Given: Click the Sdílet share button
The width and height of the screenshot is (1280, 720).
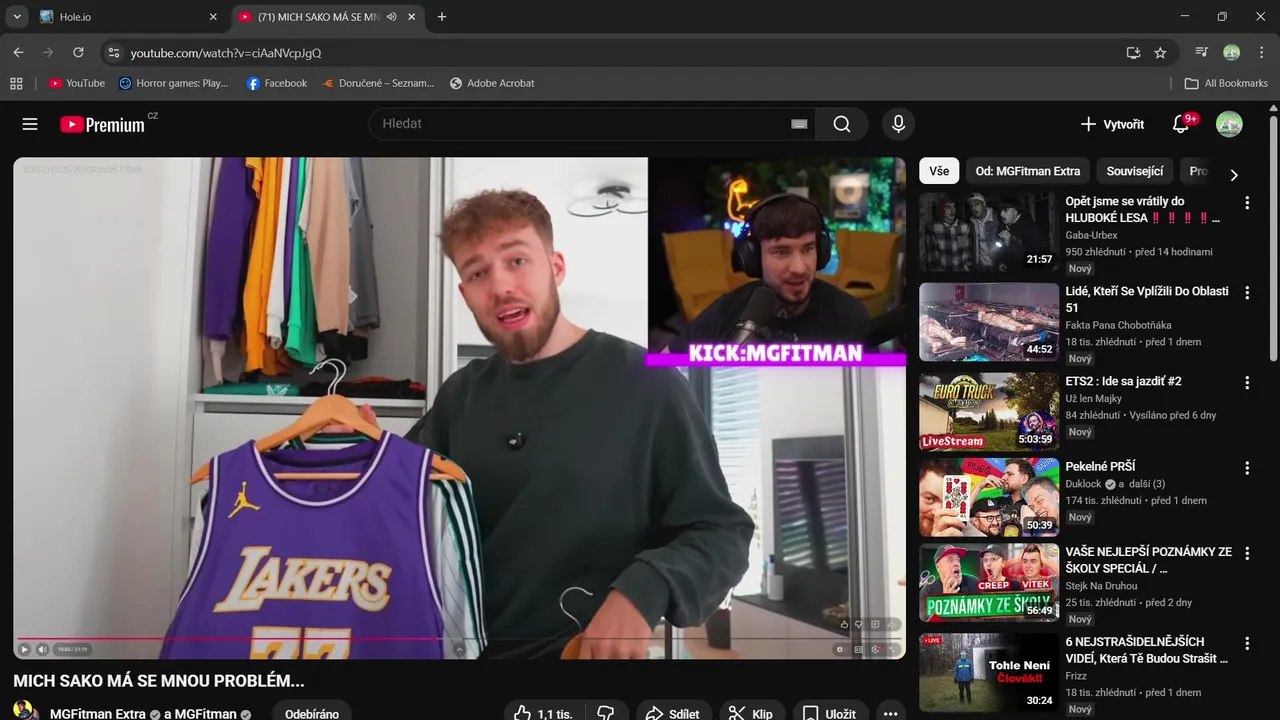Looking at the screenshot, I should [x=672, y=713].
